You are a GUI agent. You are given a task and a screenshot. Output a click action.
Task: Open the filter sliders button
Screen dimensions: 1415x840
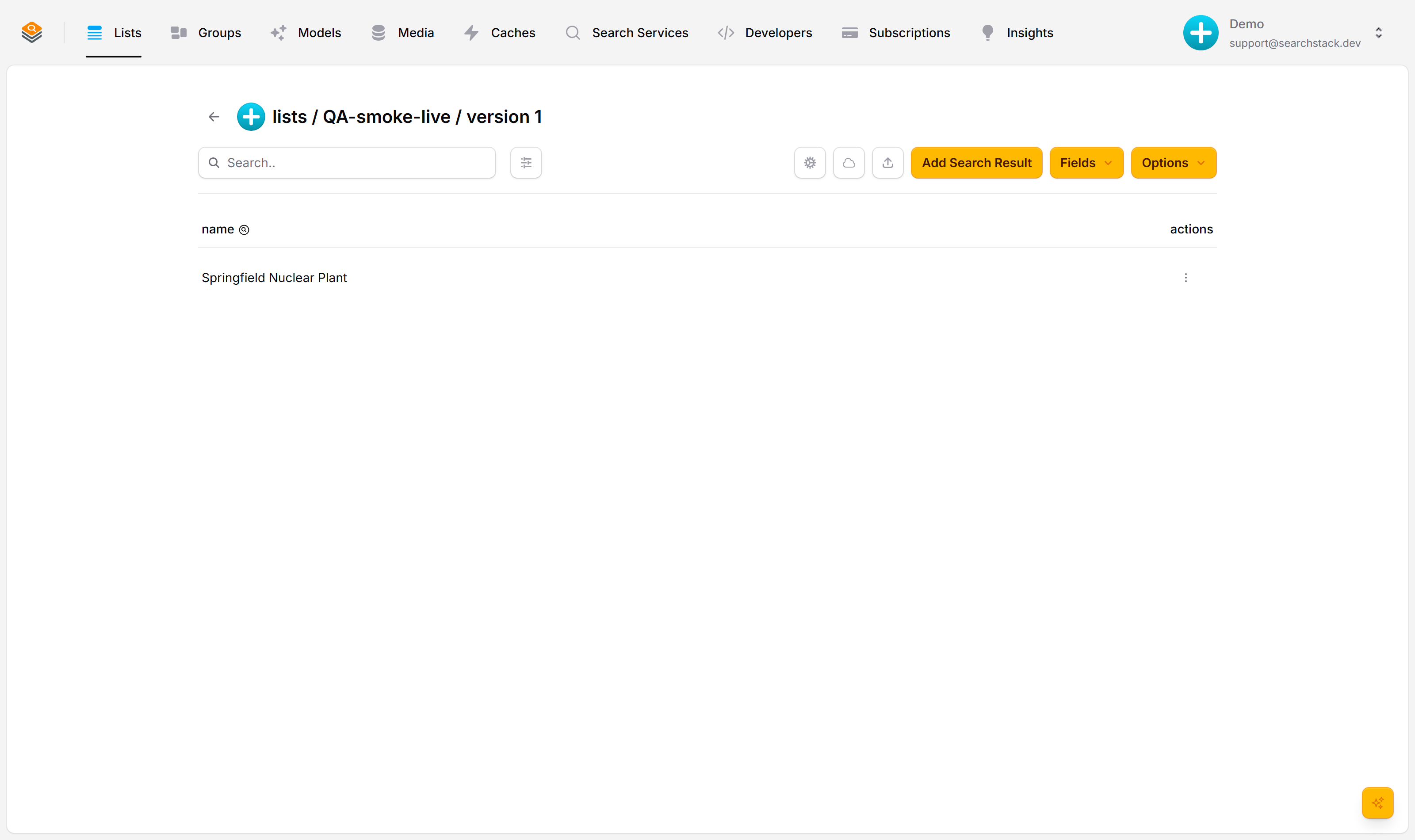click(x=526, y=163)
